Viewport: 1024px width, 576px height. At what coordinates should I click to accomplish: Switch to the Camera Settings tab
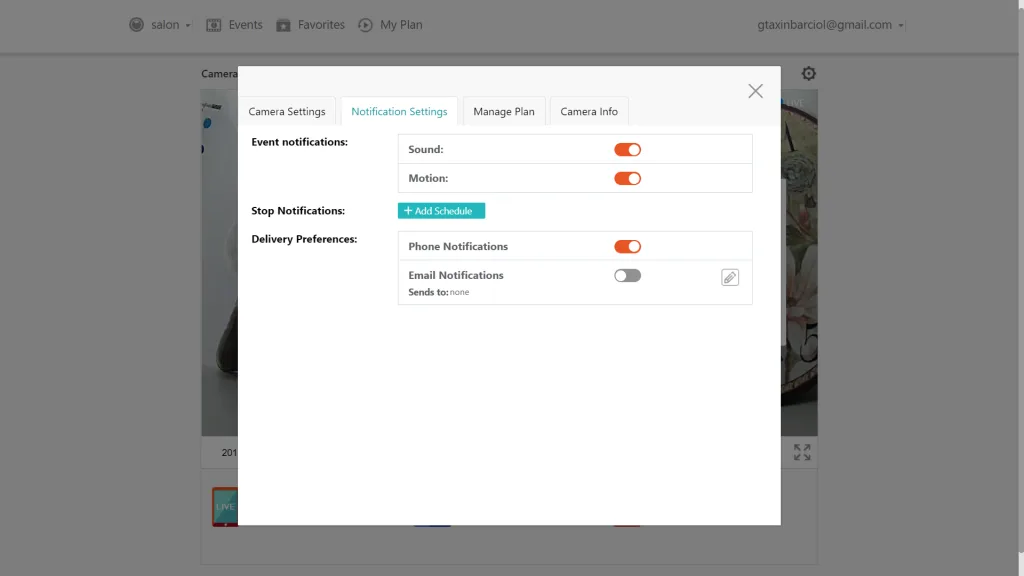(x=287, y=112)
